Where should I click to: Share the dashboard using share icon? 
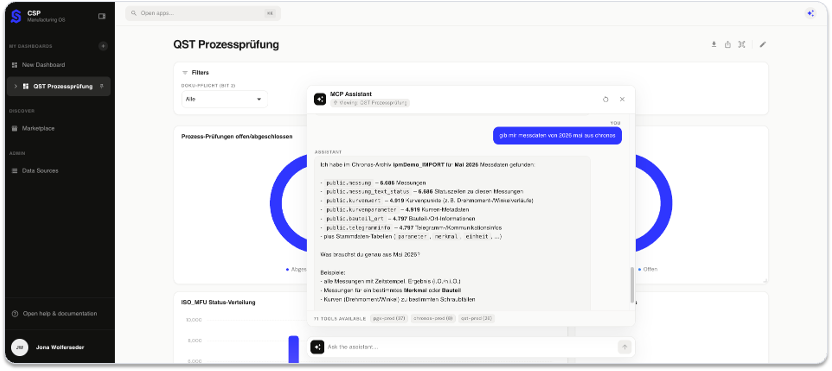click(728, 45)
